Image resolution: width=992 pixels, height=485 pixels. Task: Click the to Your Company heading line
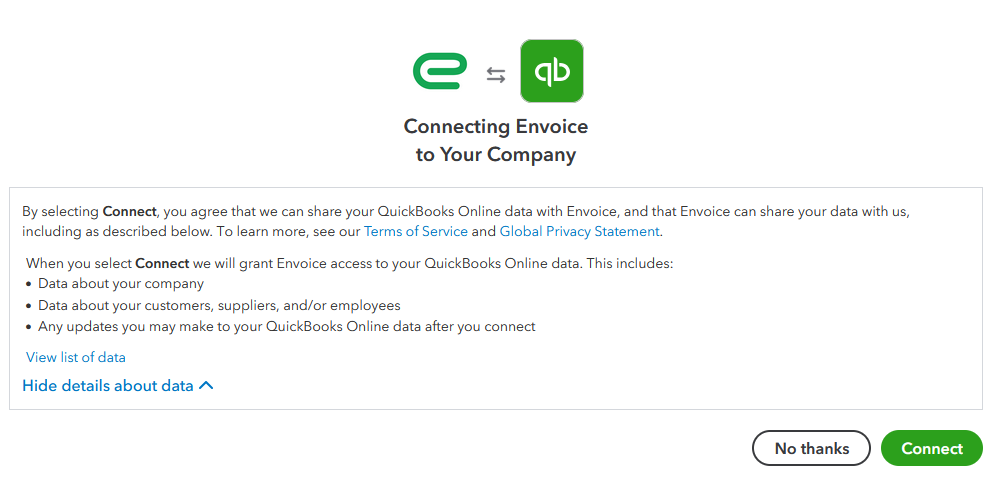click(x=496, y=155)
